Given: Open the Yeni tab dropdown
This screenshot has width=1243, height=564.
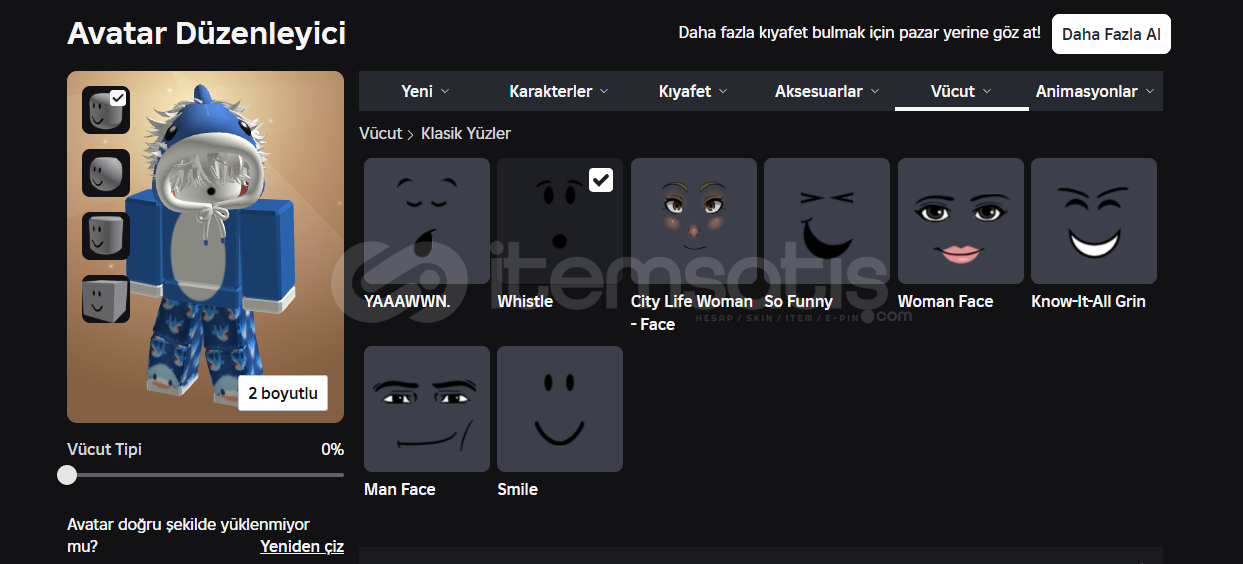Looking at the screenshot, I should pos(425,91).
